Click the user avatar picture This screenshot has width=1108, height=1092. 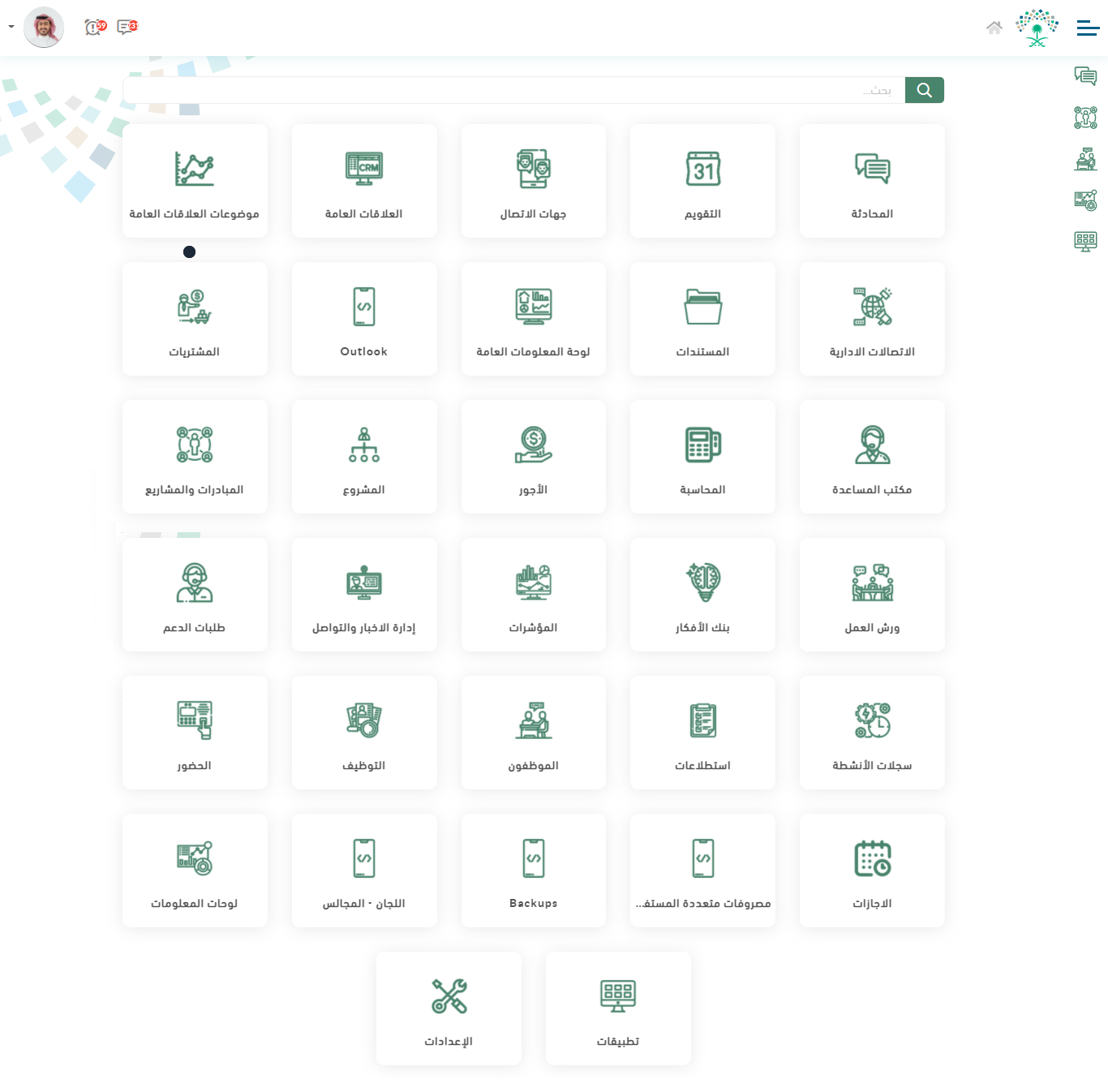click(x=44, y=28)
